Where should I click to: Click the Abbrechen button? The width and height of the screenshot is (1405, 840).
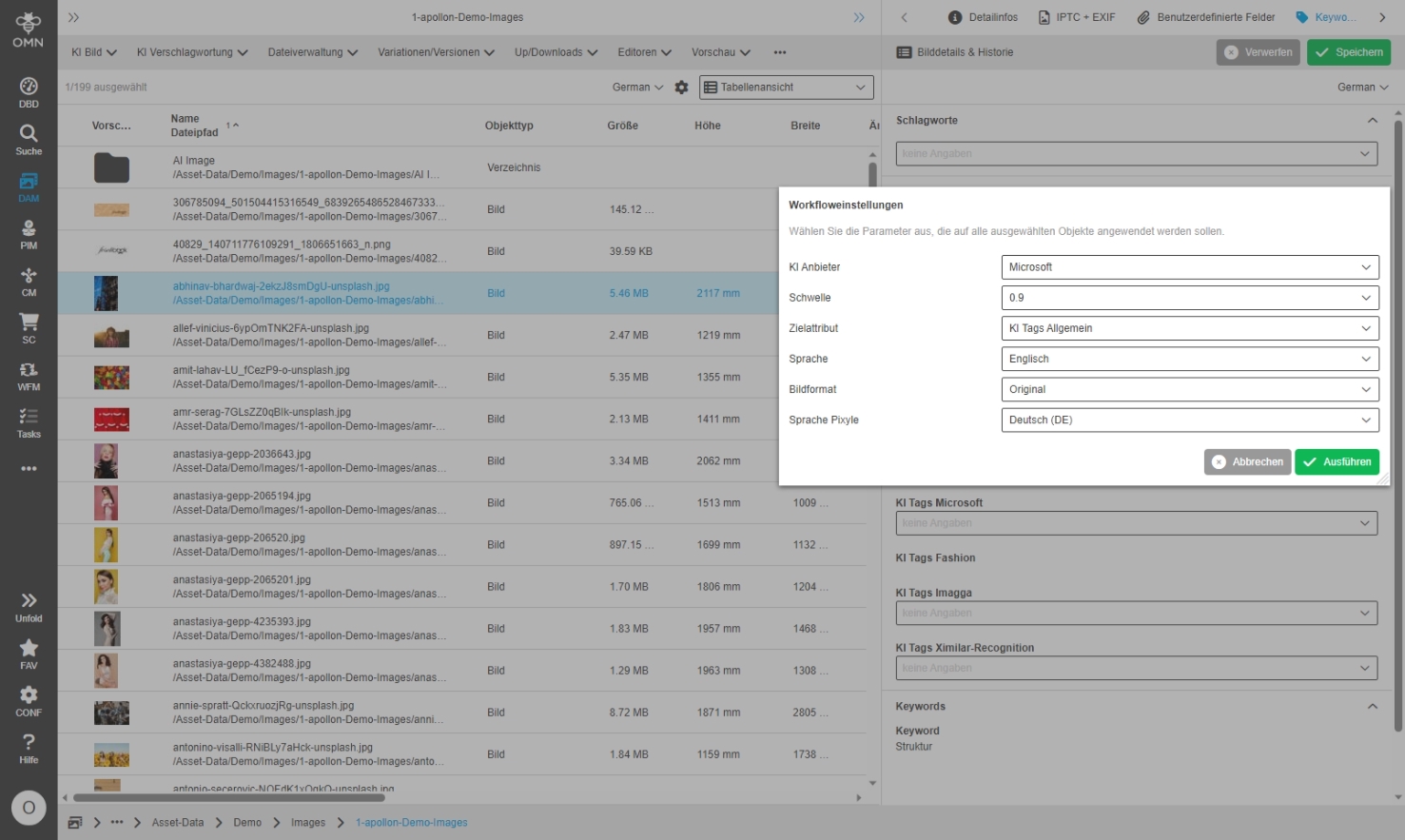pos(1247,461)
